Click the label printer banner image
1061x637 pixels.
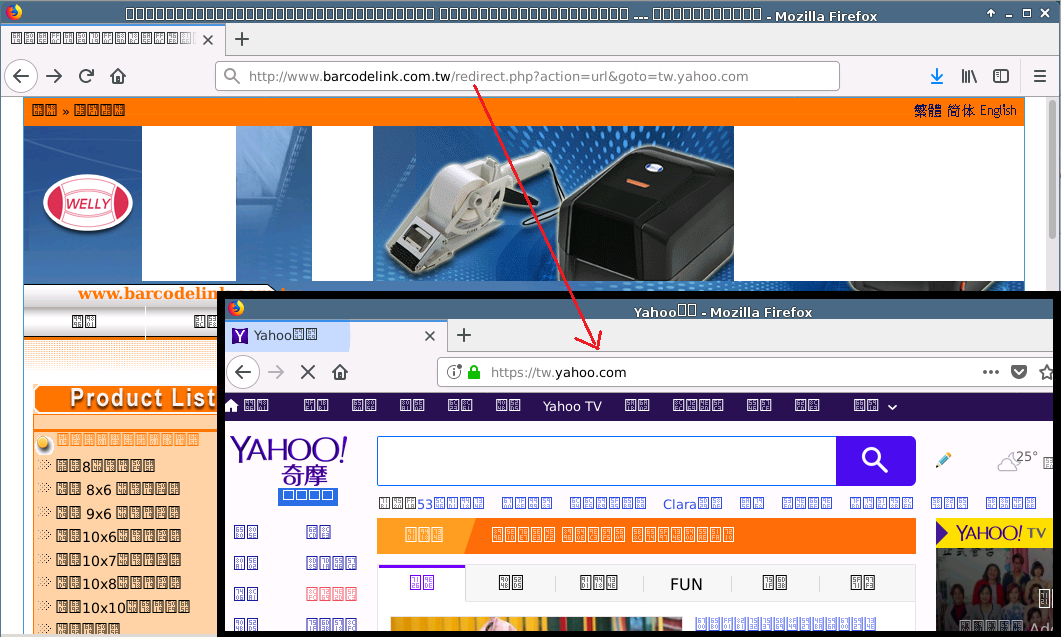click(553, 203)
